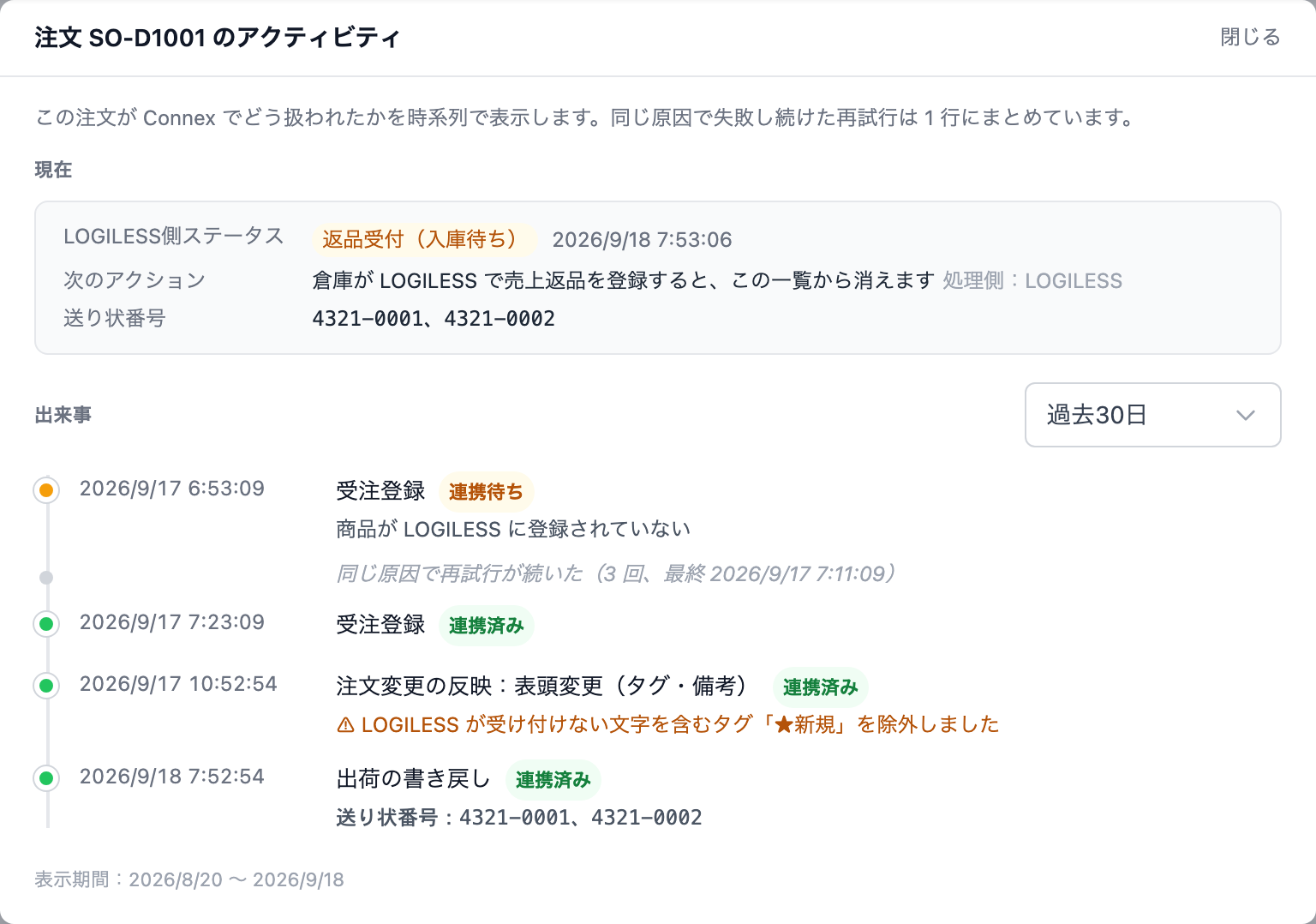Click timestamp 2026/9/18 7:53:06 in status card
The height and width of the screenshot is (924, 1316).
pyautogui.click(x=642, y=240)
